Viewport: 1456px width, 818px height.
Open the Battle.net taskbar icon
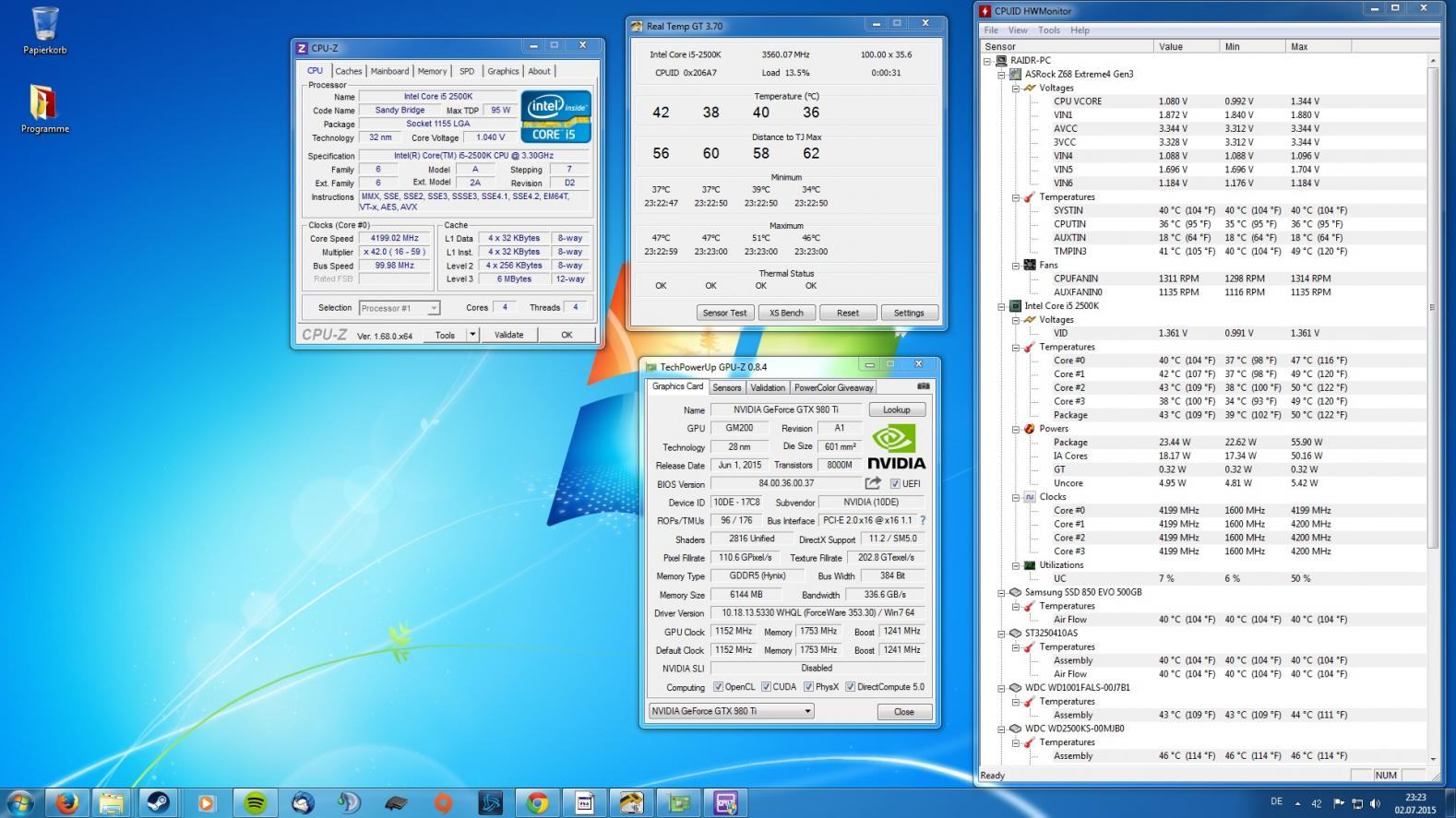click(491, 803)
